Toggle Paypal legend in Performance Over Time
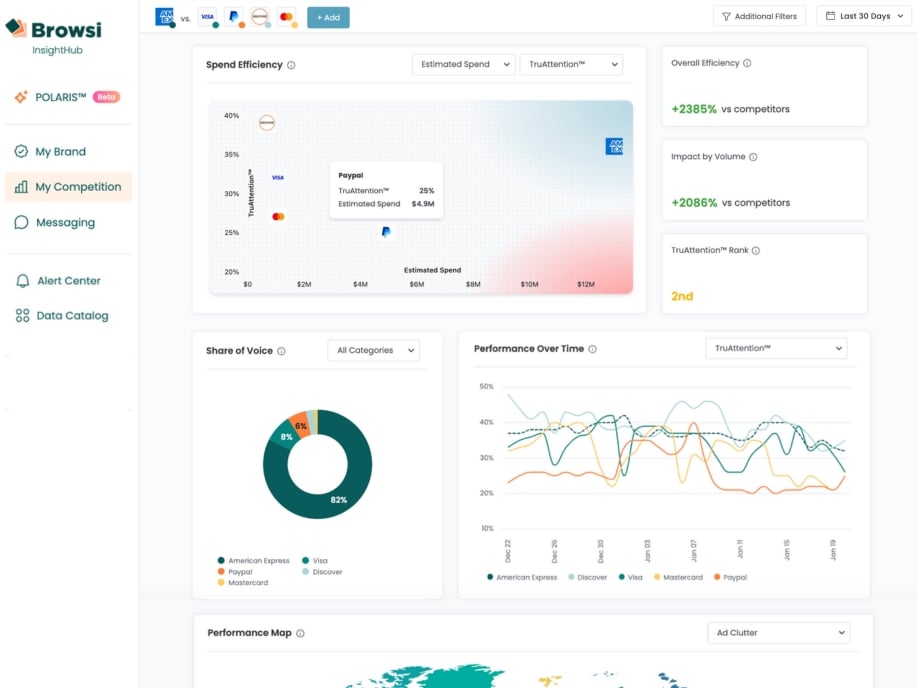Screen dimensions: 917x688 (730, 577)
